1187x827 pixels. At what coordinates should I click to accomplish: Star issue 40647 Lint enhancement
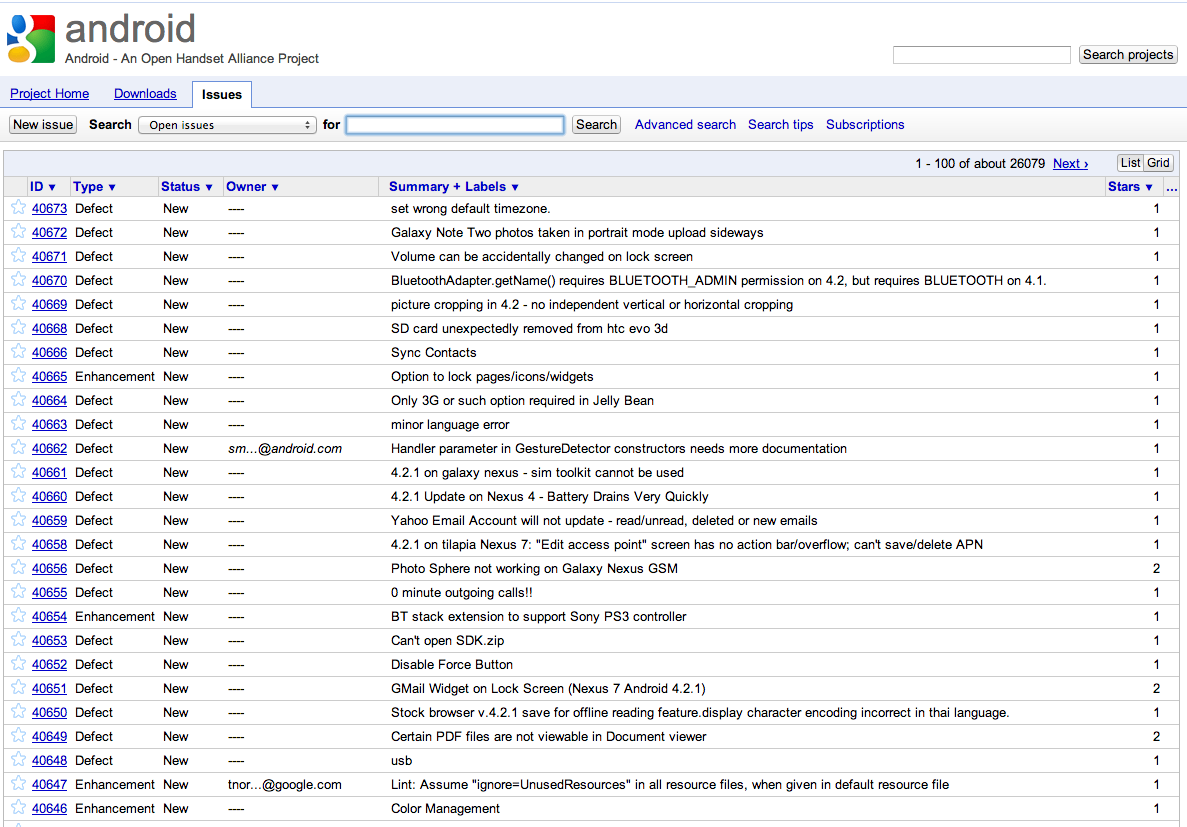(x=18, y=784)
